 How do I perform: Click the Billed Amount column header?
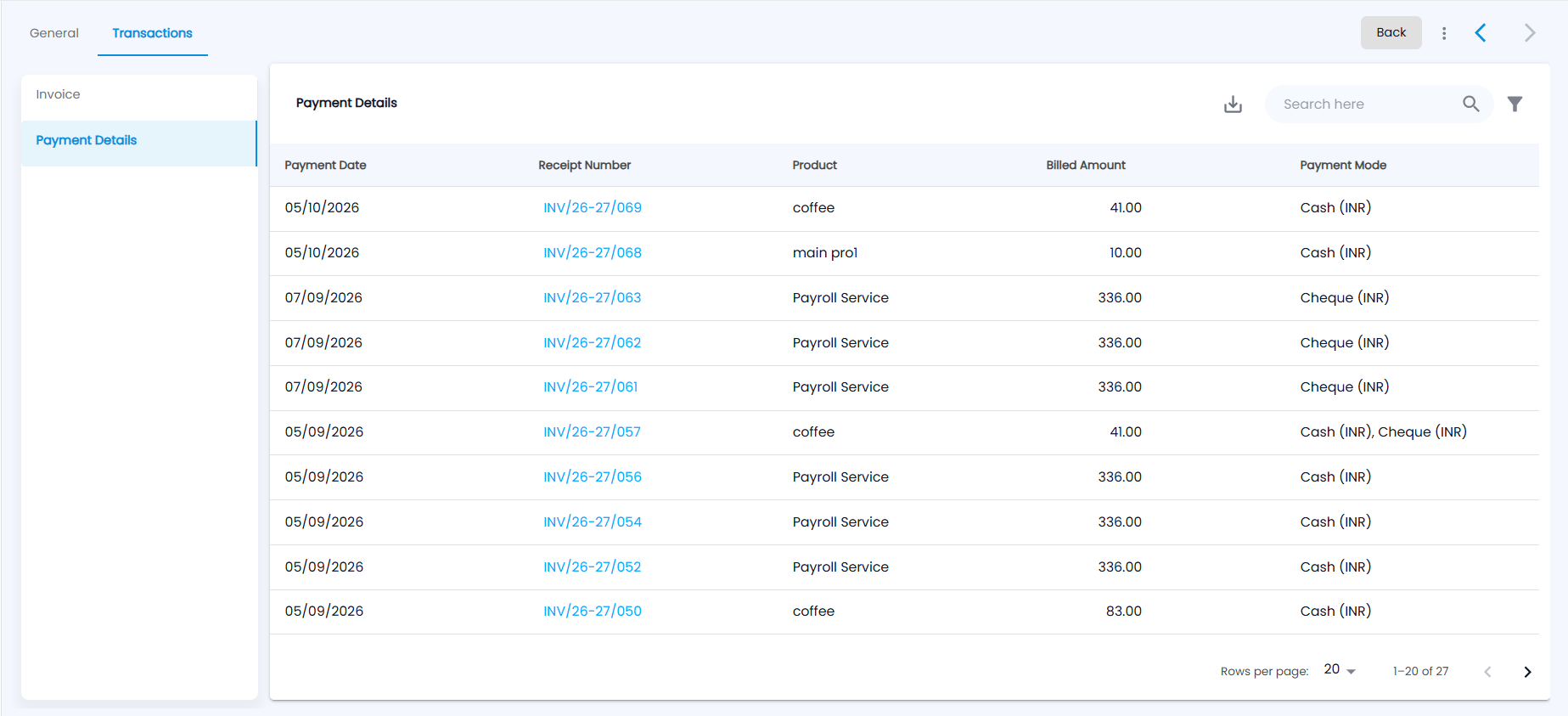click(1086, 166)
